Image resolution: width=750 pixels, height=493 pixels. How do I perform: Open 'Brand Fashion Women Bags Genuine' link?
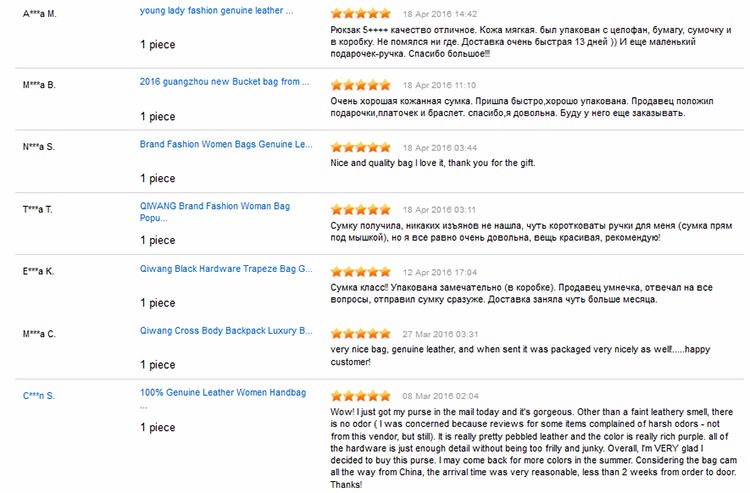click(227, 145)
